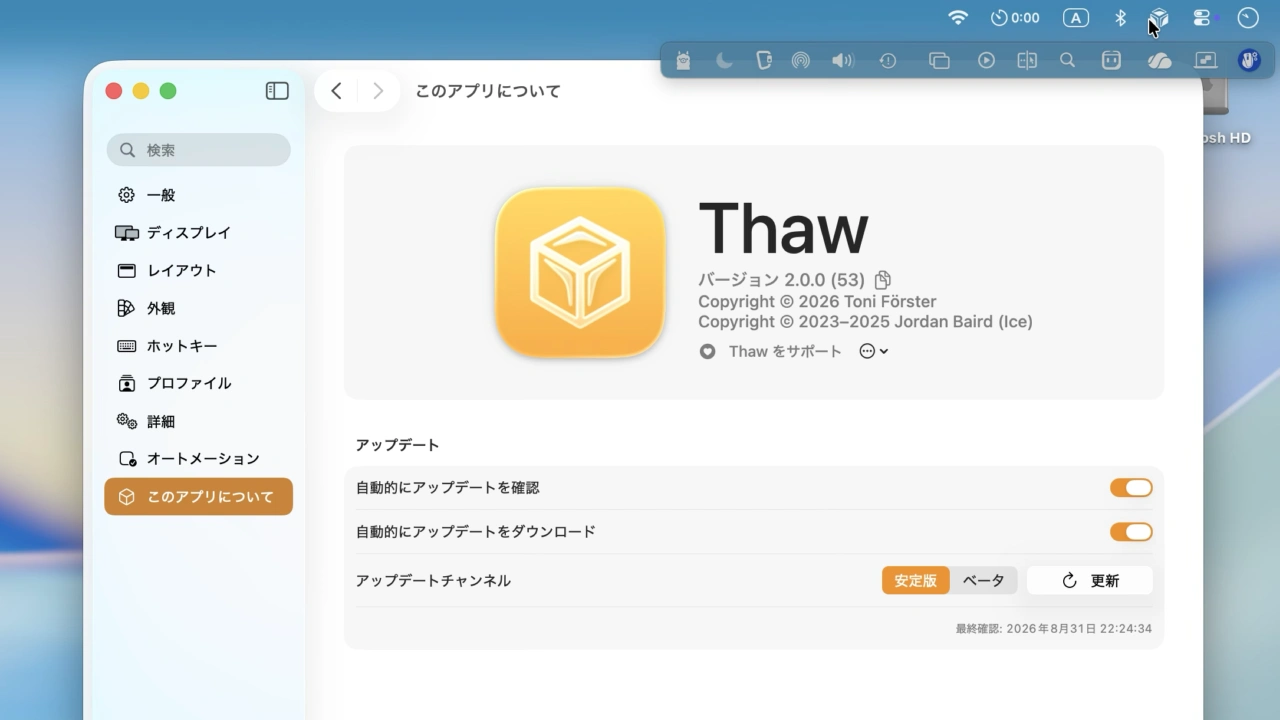Image resolution: width=1280 pixels, height=720 pixels.
Task: Copy the version number with the clipboard icon
Action: tap(882, 280)
